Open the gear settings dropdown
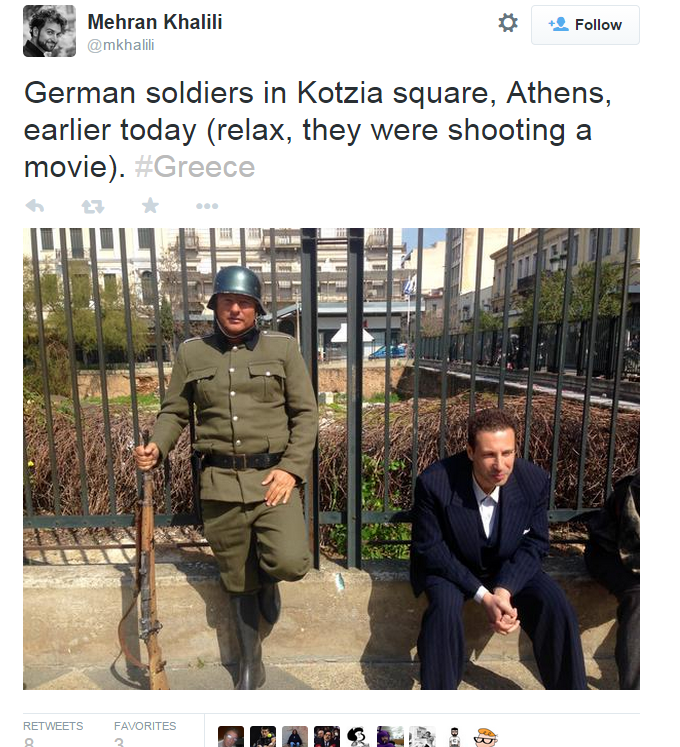The width and height of the screenshot is (680, 747). [508, 23]
